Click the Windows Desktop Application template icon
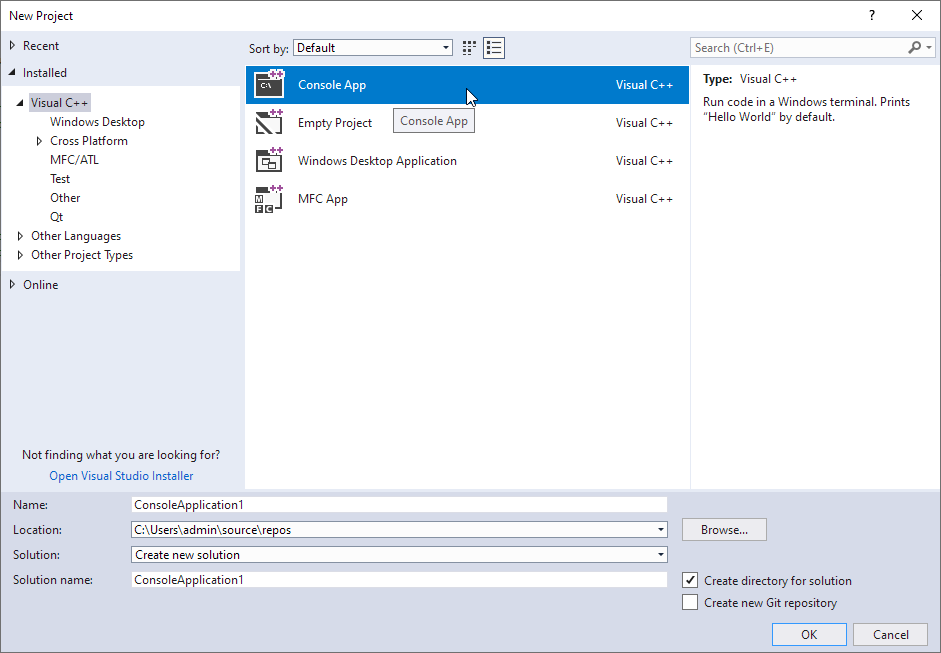Screen dimensions: 941x653 (269, 160)
